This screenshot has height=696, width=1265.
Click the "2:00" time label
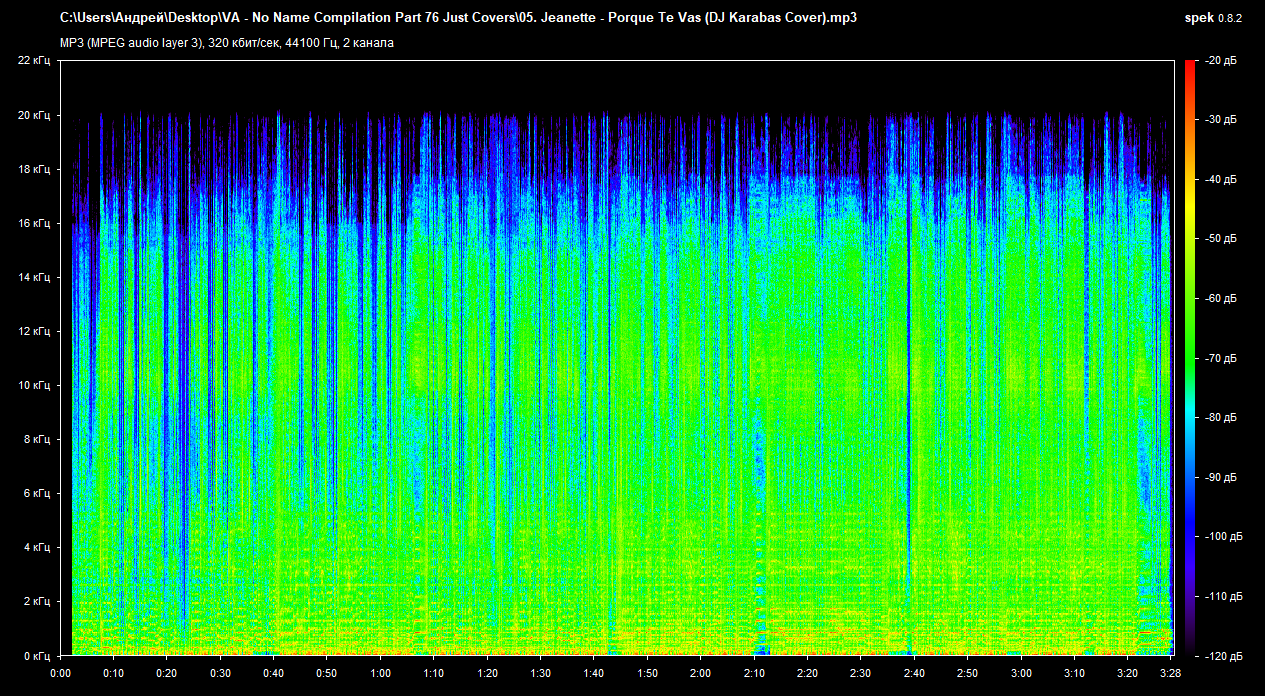[x=702, y=673]
